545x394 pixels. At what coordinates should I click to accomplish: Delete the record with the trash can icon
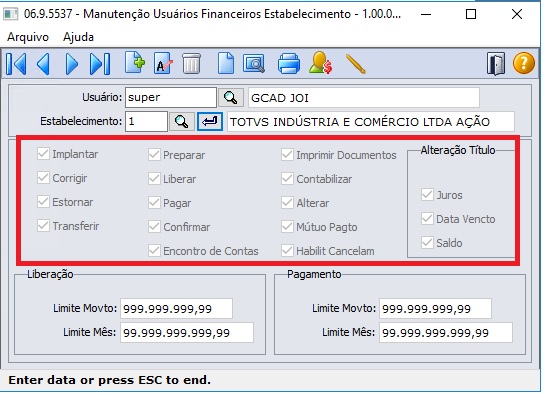(192, 63)
